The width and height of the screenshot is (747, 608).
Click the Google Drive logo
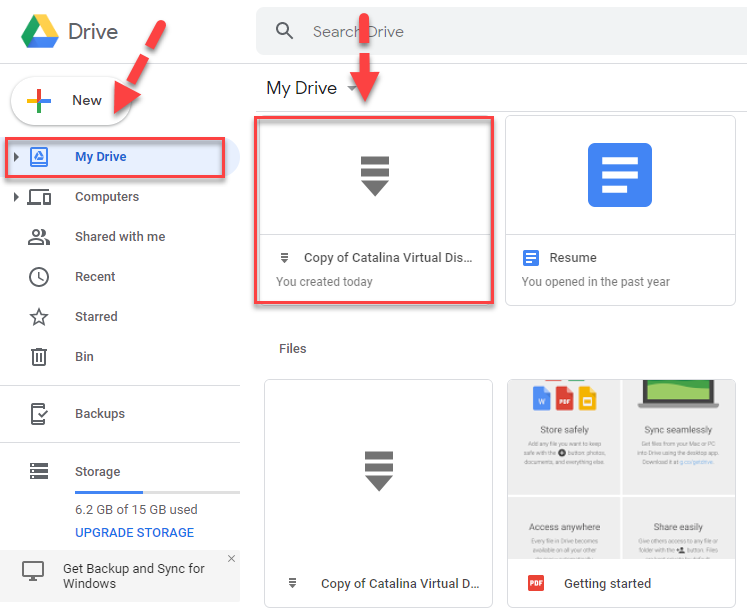click(x=40, y=31)
